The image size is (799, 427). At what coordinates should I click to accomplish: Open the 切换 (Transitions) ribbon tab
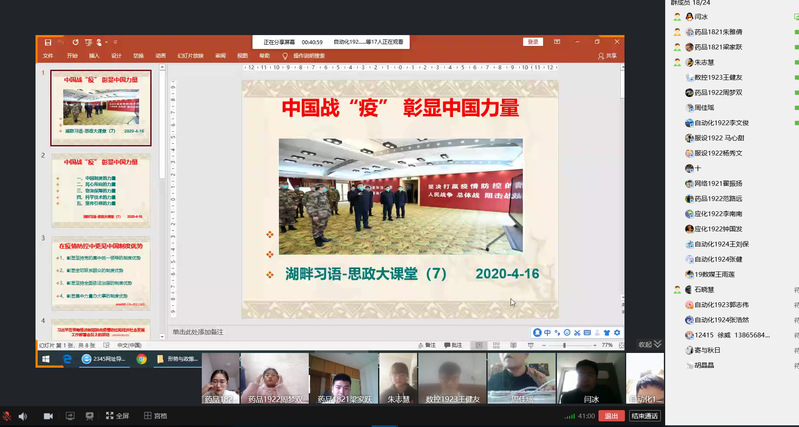coord(139,56)
